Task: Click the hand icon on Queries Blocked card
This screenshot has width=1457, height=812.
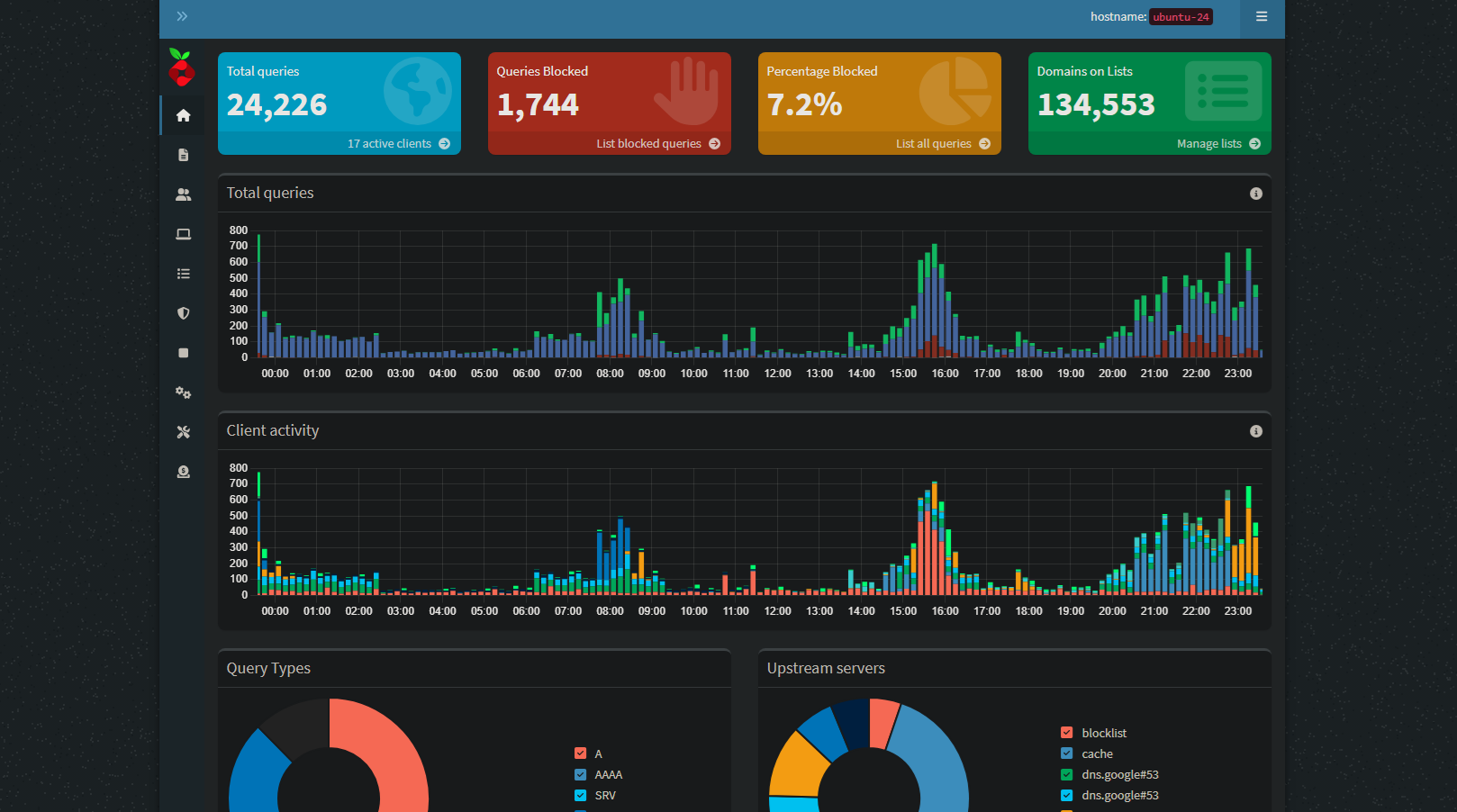Action: (686, 91)
